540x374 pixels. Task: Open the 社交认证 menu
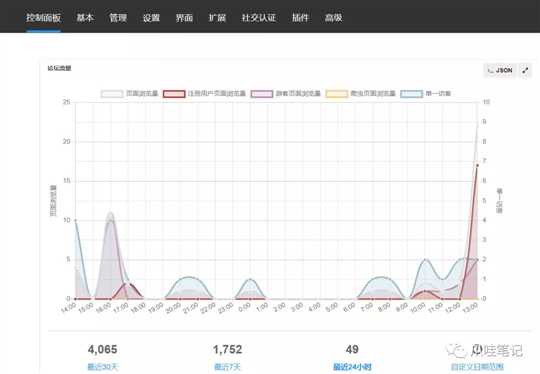[259, 18]
